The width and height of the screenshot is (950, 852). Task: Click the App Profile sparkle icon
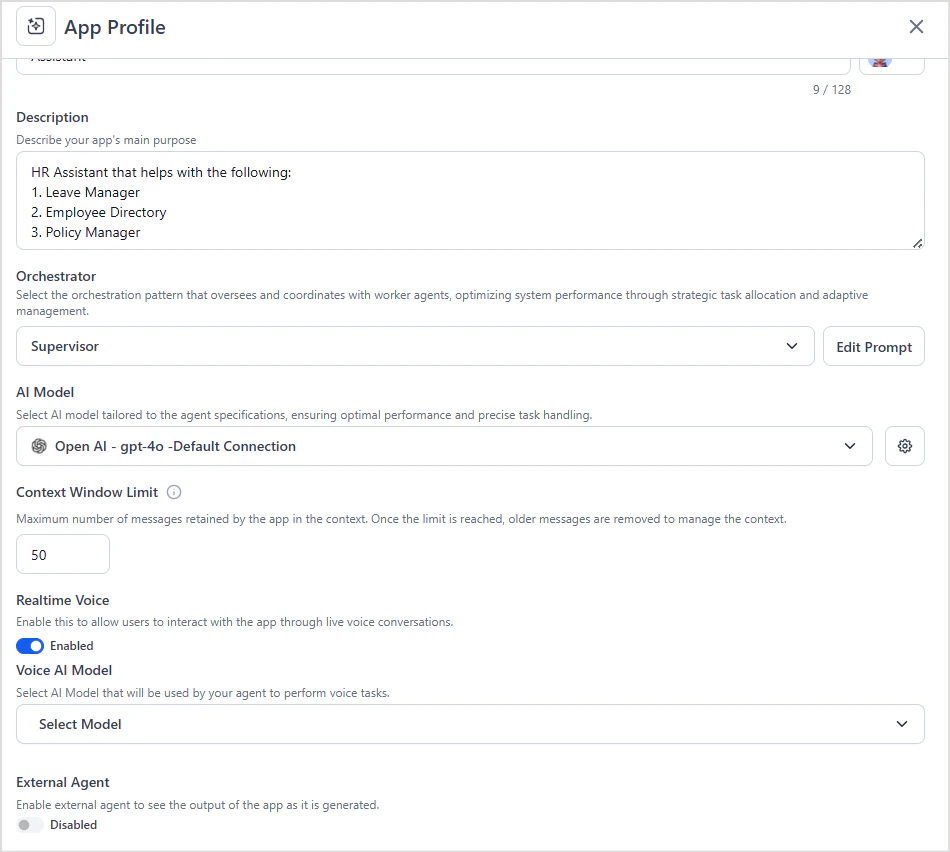[x=35, y=26]
